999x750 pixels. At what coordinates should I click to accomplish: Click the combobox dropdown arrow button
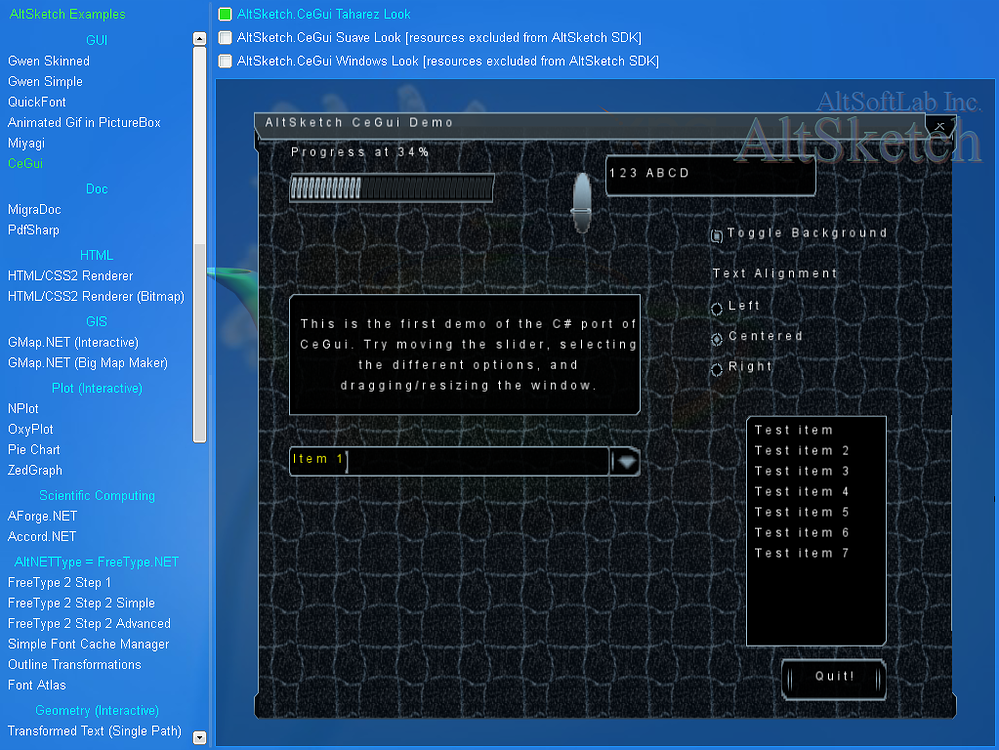626,462
